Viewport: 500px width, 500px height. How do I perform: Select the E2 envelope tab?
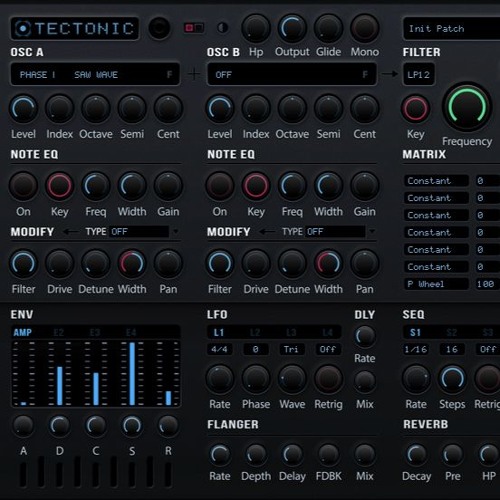click(x=59, y=332)
